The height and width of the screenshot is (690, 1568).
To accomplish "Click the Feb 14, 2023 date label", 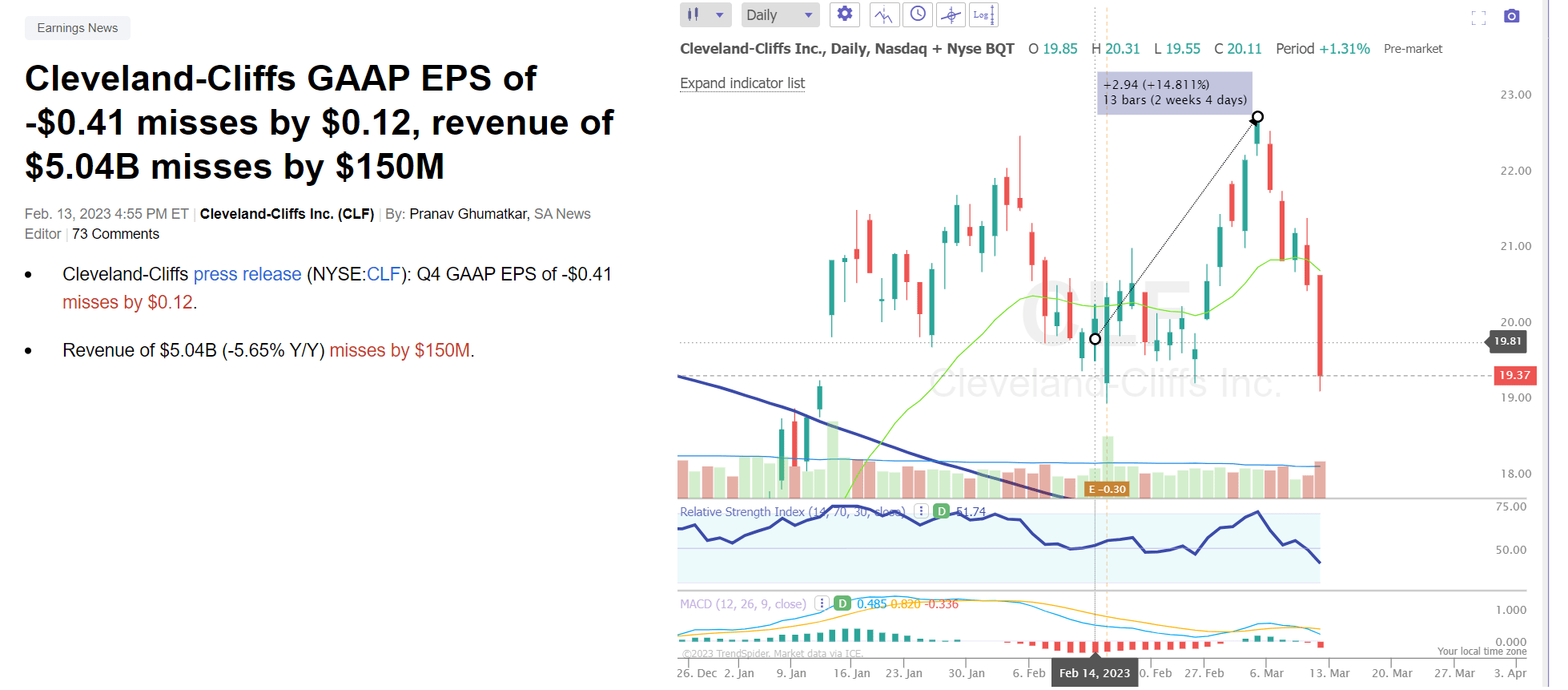I will (x=1095, y=673).
